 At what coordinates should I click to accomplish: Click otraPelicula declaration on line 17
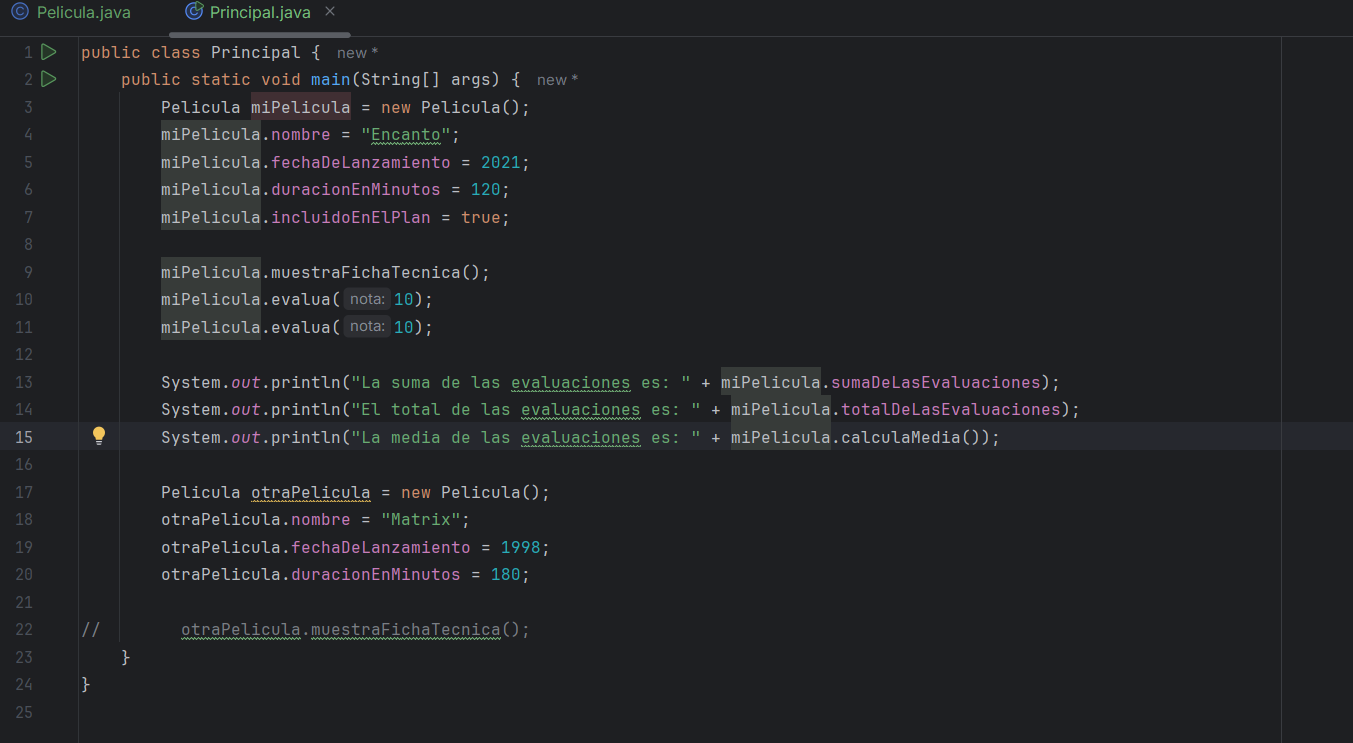tap(310, 492)
